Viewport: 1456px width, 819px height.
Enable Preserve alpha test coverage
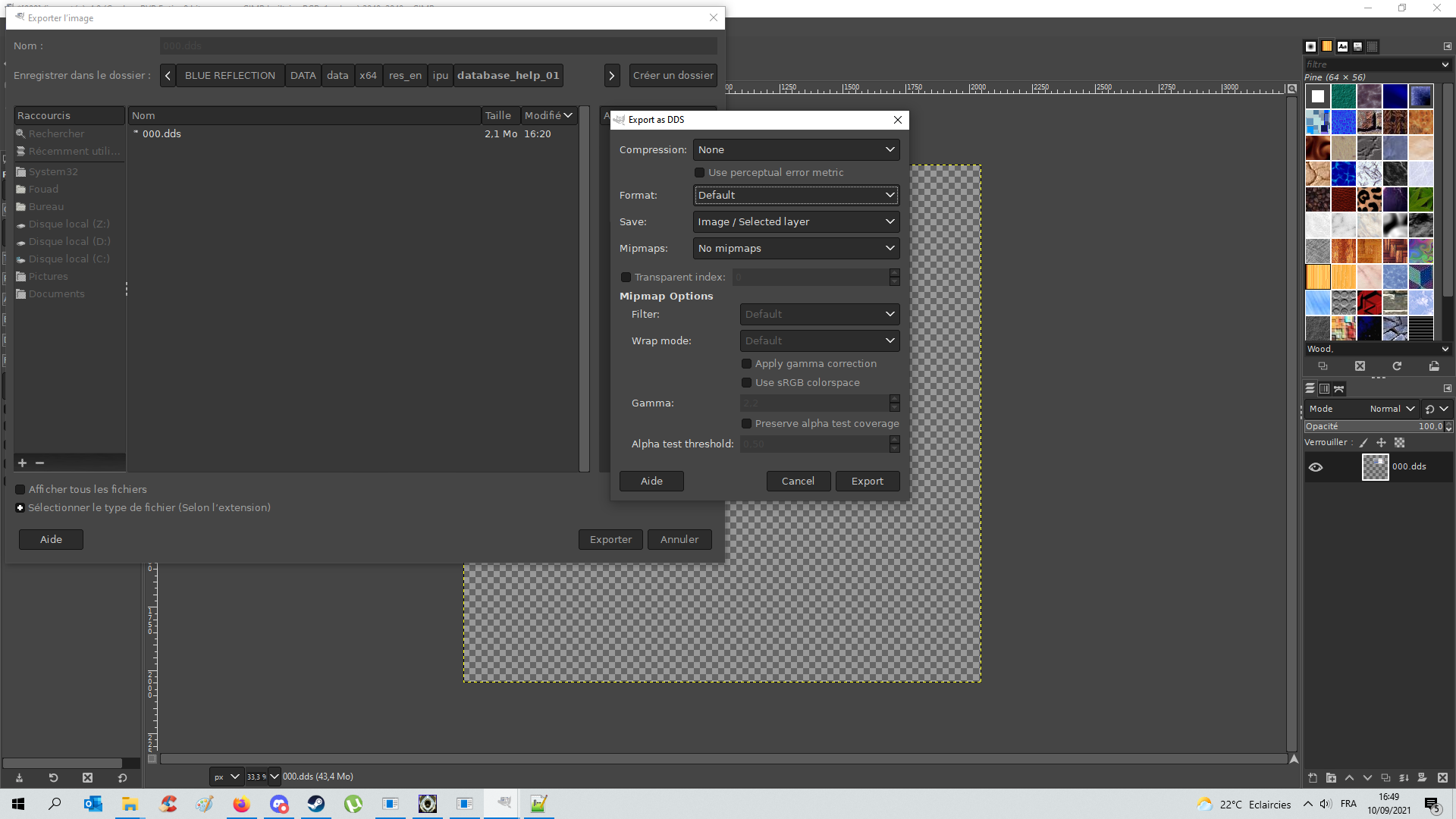click(747, 423)
